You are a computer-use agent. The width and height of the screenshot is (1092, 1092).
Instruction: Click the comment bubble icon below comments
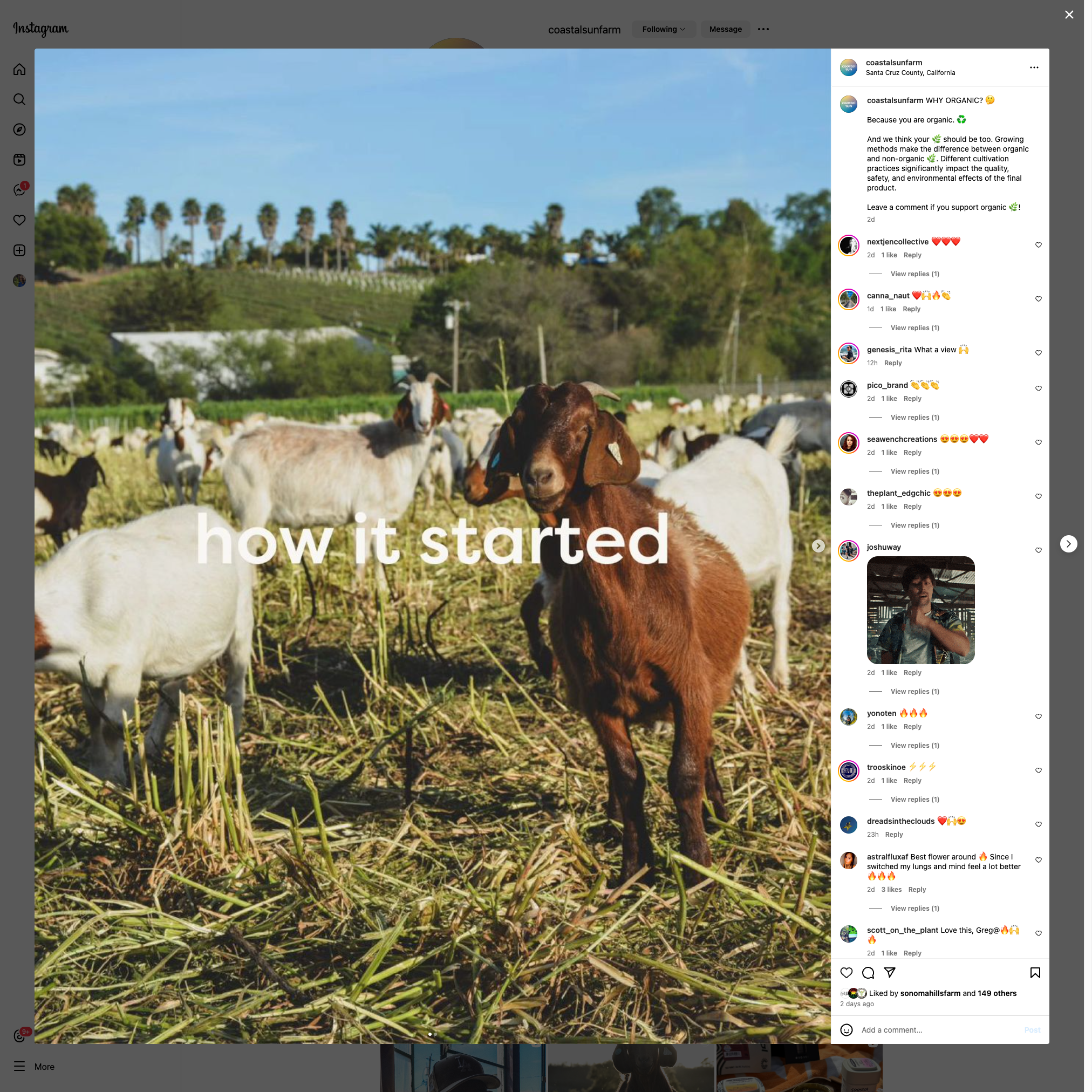(868, 972)
